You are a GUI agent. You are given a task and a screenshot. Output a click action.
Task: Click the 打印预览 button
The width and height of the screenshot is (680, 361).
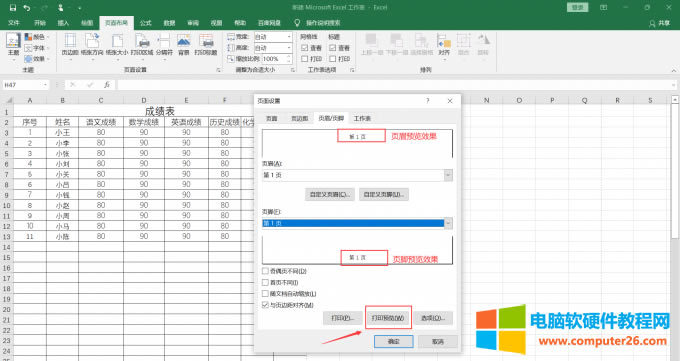click(388, 318)
